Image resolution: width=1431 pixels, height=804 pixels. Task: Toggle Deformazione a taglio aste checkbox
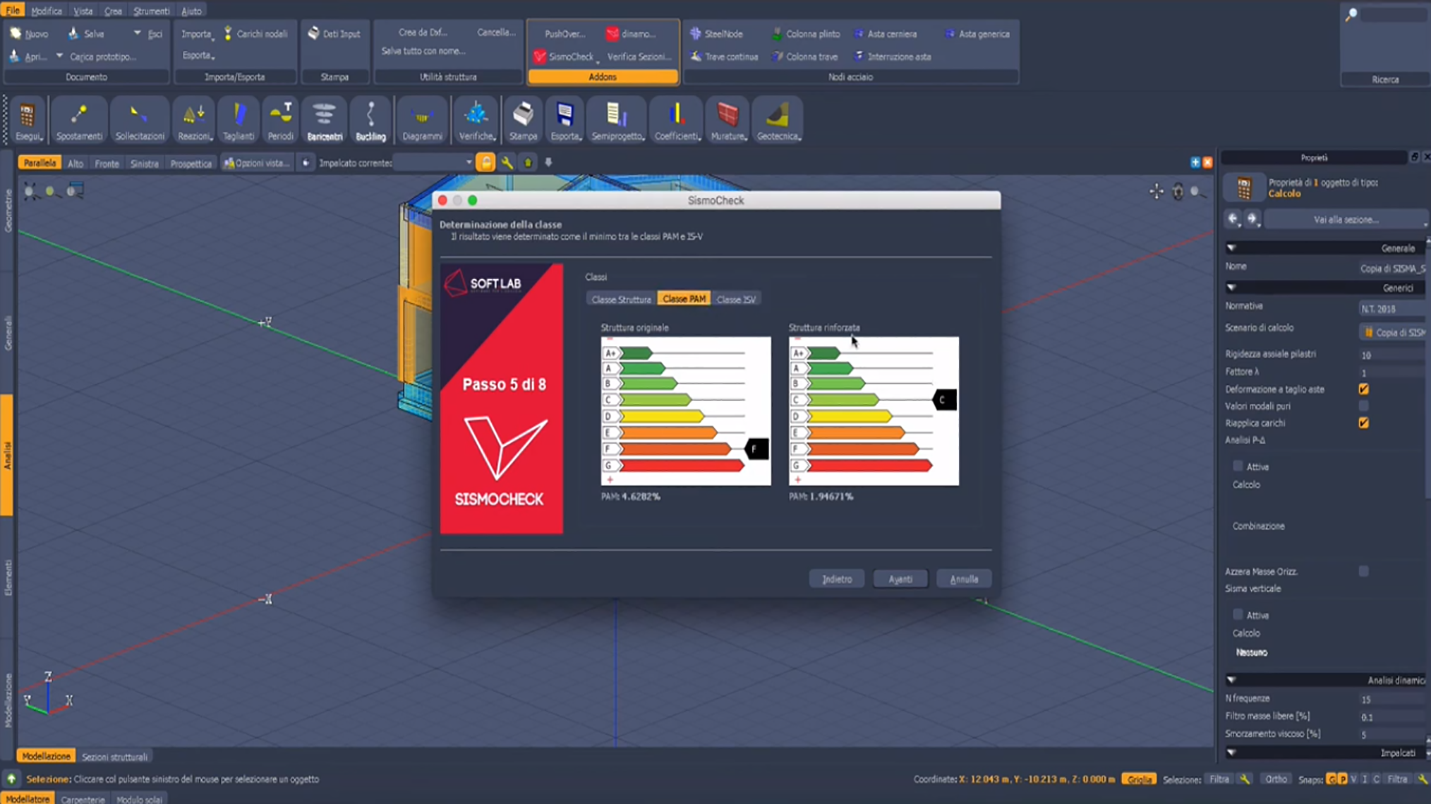[x=1363, y=389]
